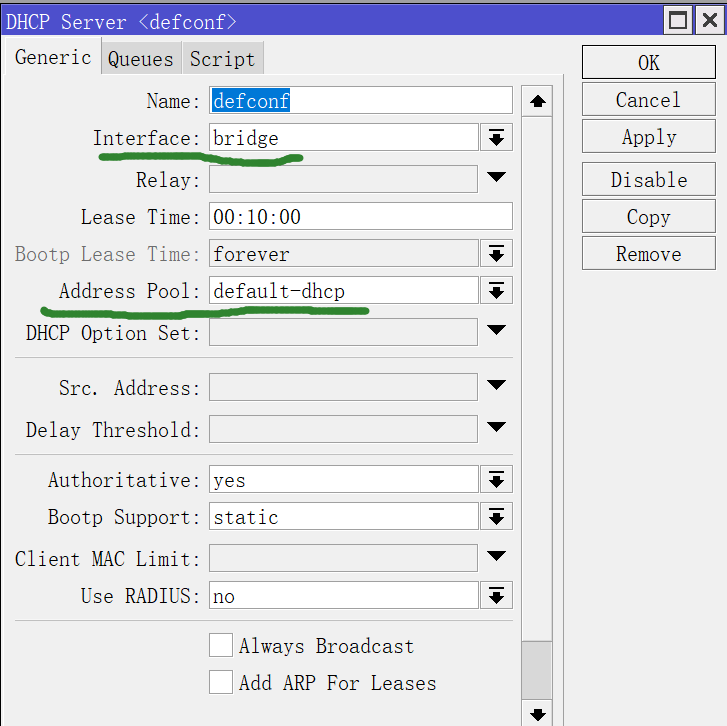Click the scrollbar up arrow
This screenshot has width=727, height=726.
point(537,102)
